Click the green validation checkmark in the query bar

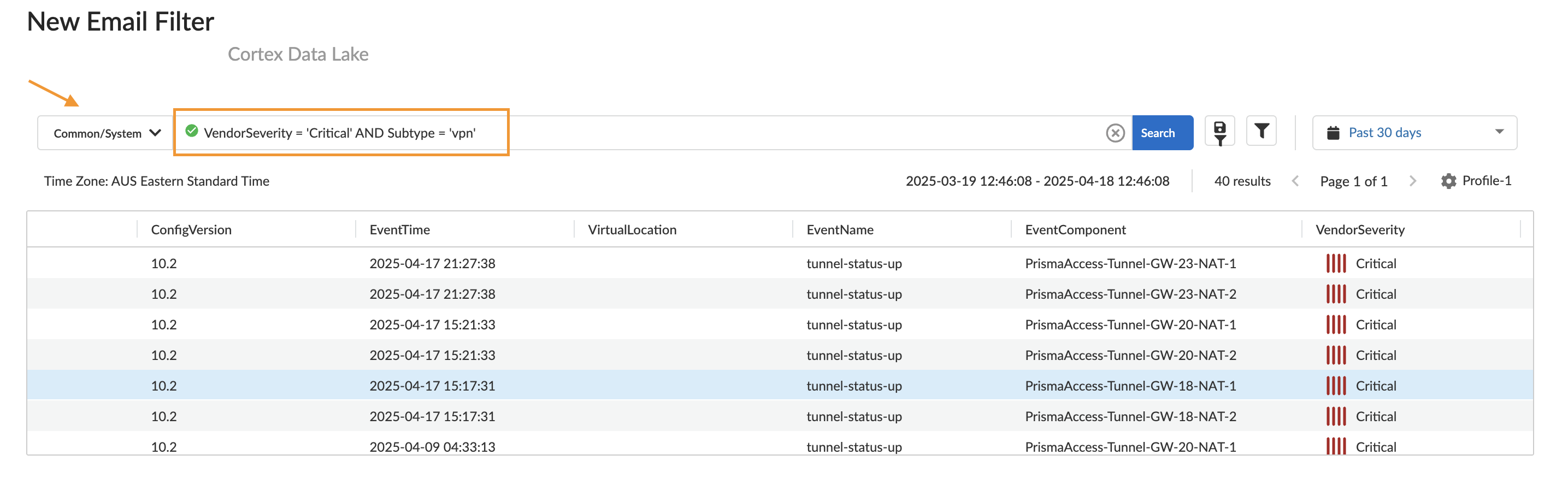192,131
